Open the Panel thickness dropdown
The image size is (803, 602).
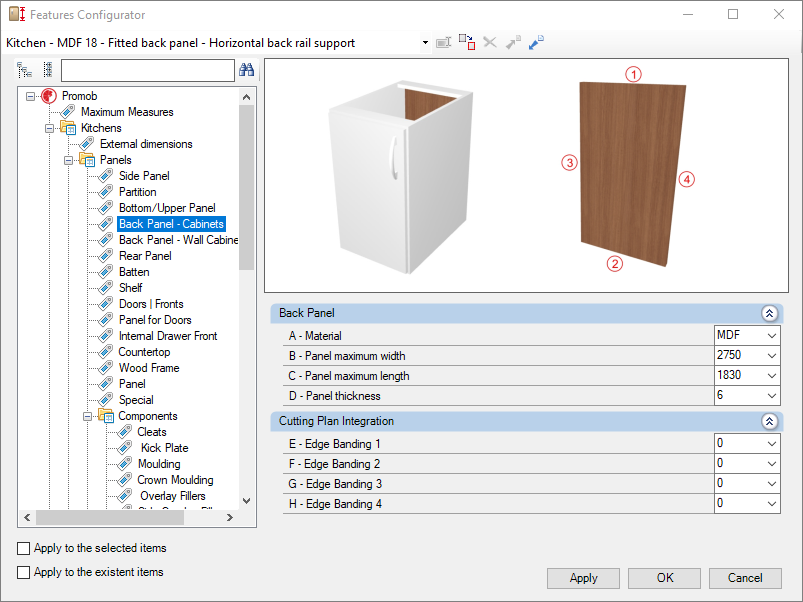click(x=772, y=396)
